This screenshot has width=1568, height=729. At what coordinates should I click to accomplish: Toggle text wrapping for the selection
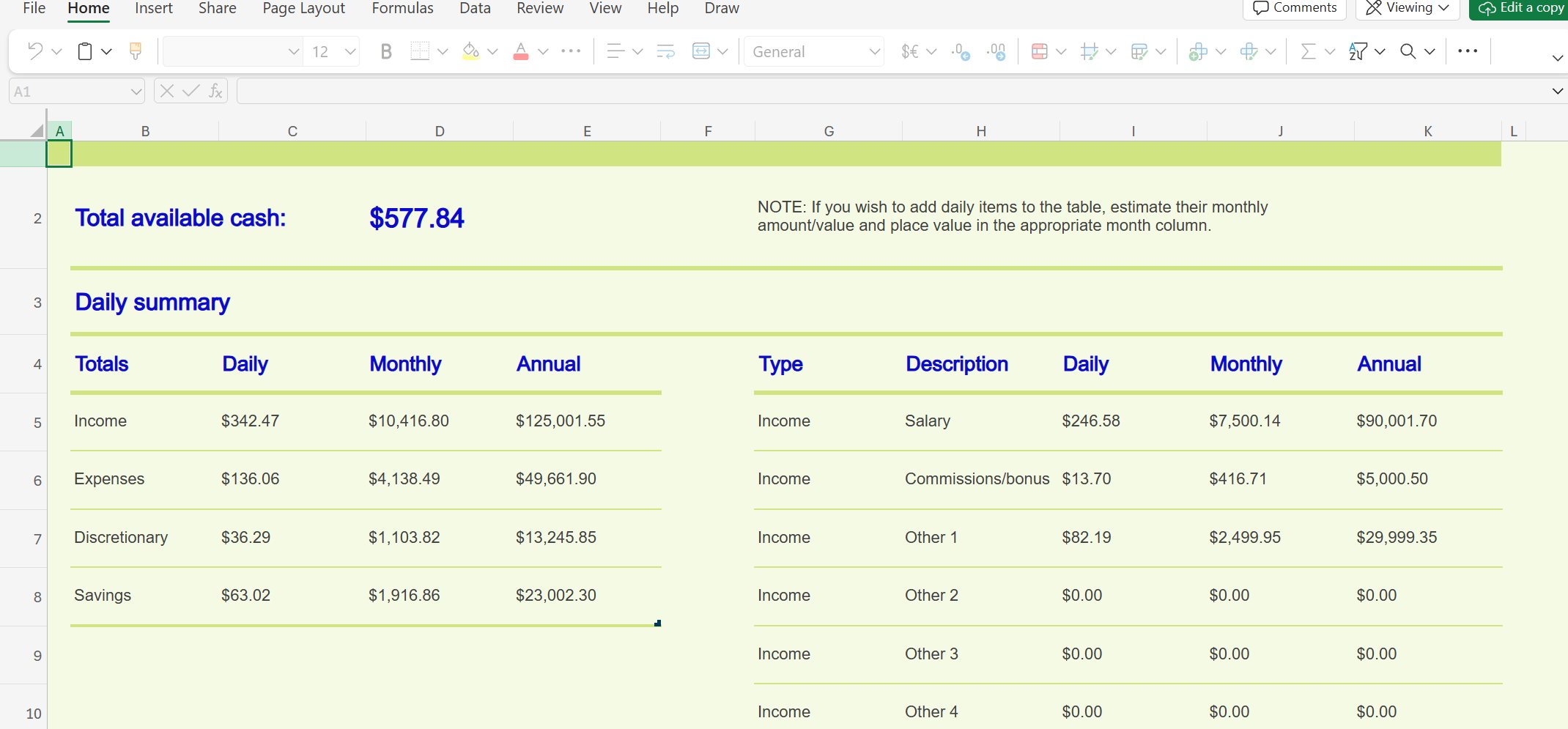665,51
